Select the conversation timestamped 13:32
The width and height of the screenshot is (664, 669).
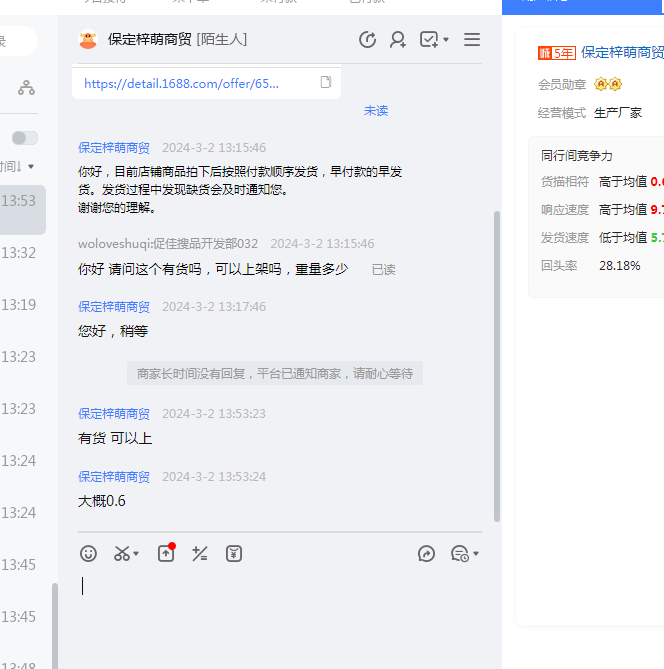pos(20,253)
